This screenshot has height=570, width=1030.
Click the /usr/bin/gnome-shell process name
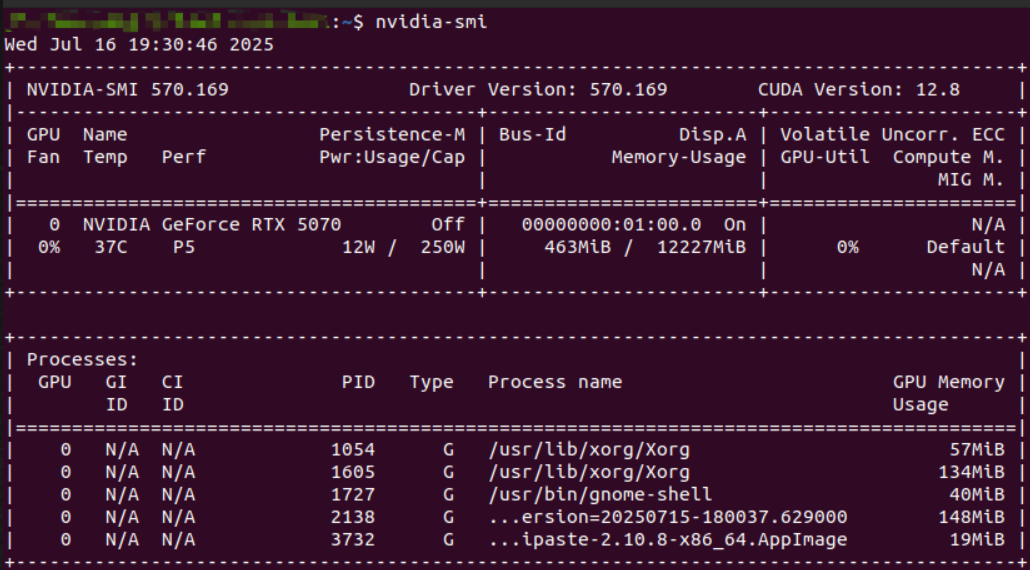pos(600,494)
